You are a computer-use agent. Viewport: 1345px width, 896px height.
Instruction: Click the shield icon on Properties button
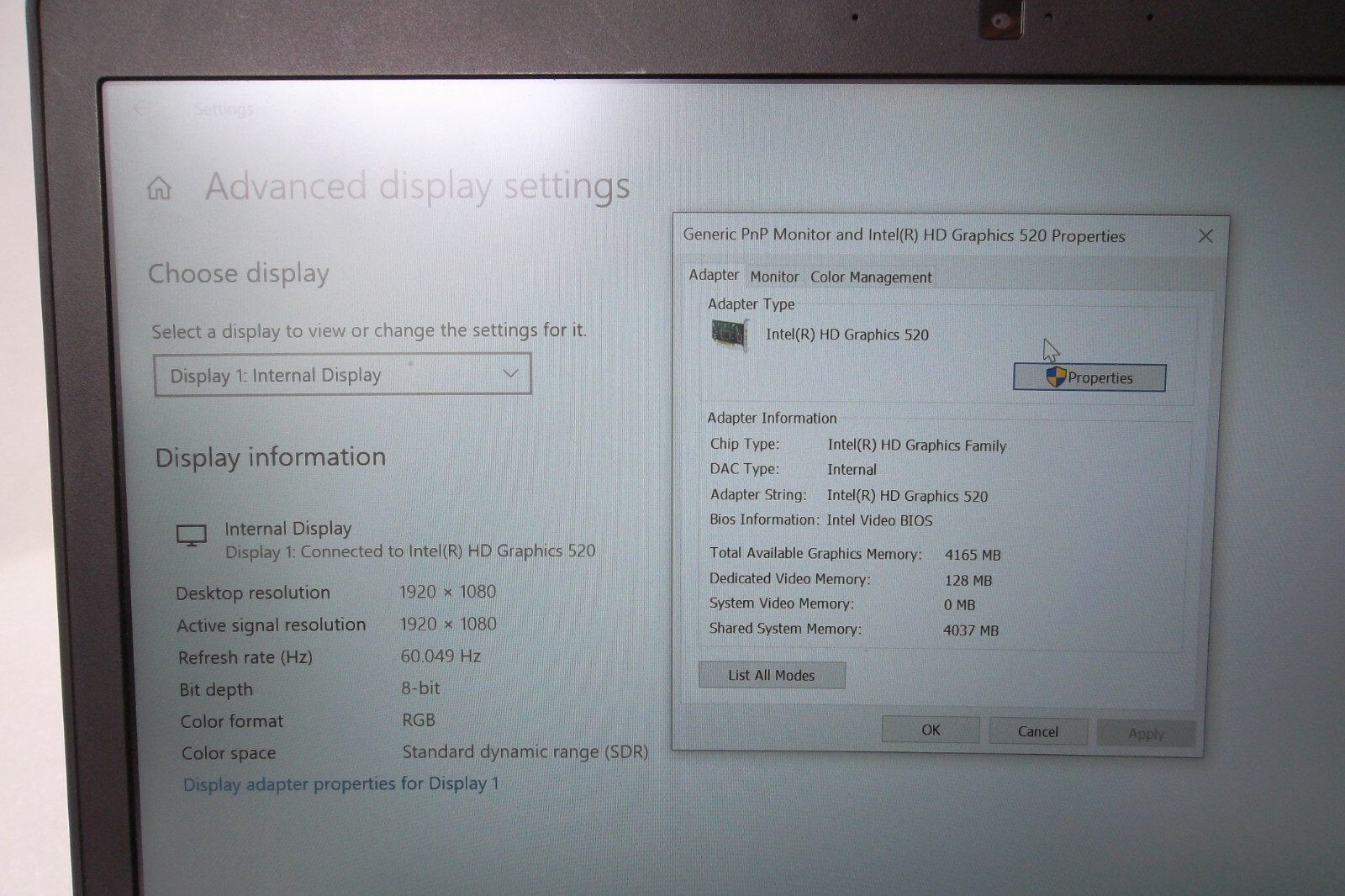click(x=1056, y=377)
